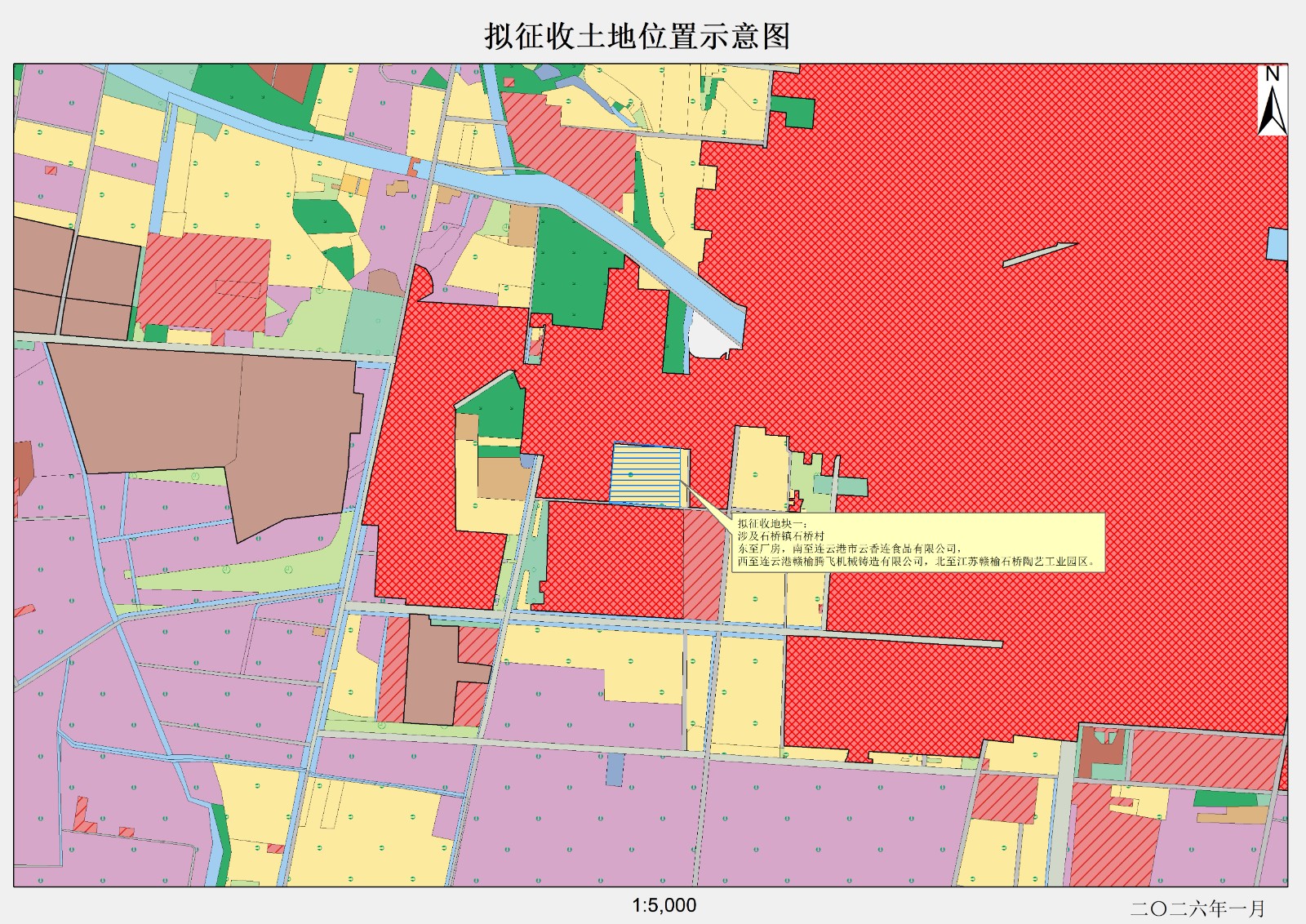This screenshot has width=1306, height=924.
Task: Click the pink diagonal-striped block in the upper left
Action: (x=204, y=282)
